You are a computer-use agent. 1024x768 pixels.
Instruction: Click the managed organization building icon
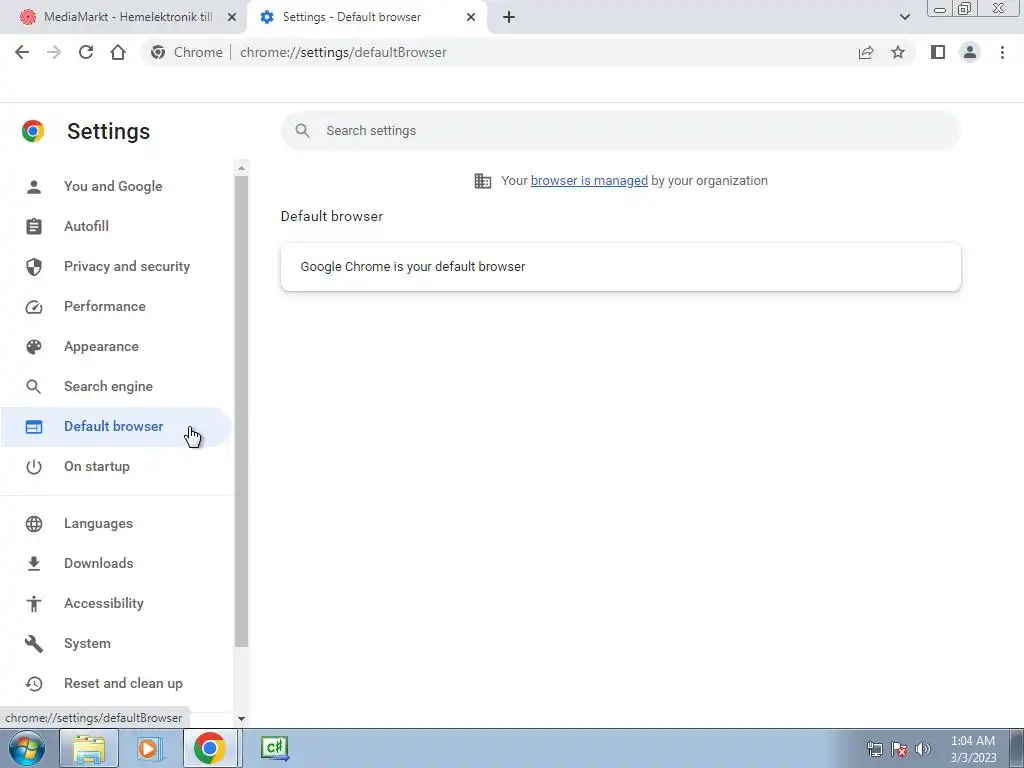[x=483, y=181]
